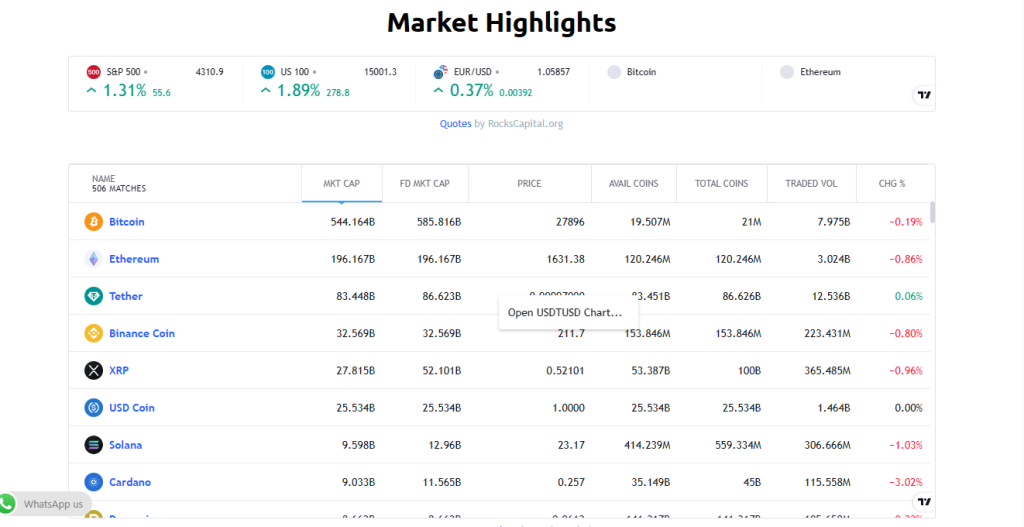Viewport: 1024px width, 527px height.
Task: Click Cardano change -3.02%
Action: [906, 482]
